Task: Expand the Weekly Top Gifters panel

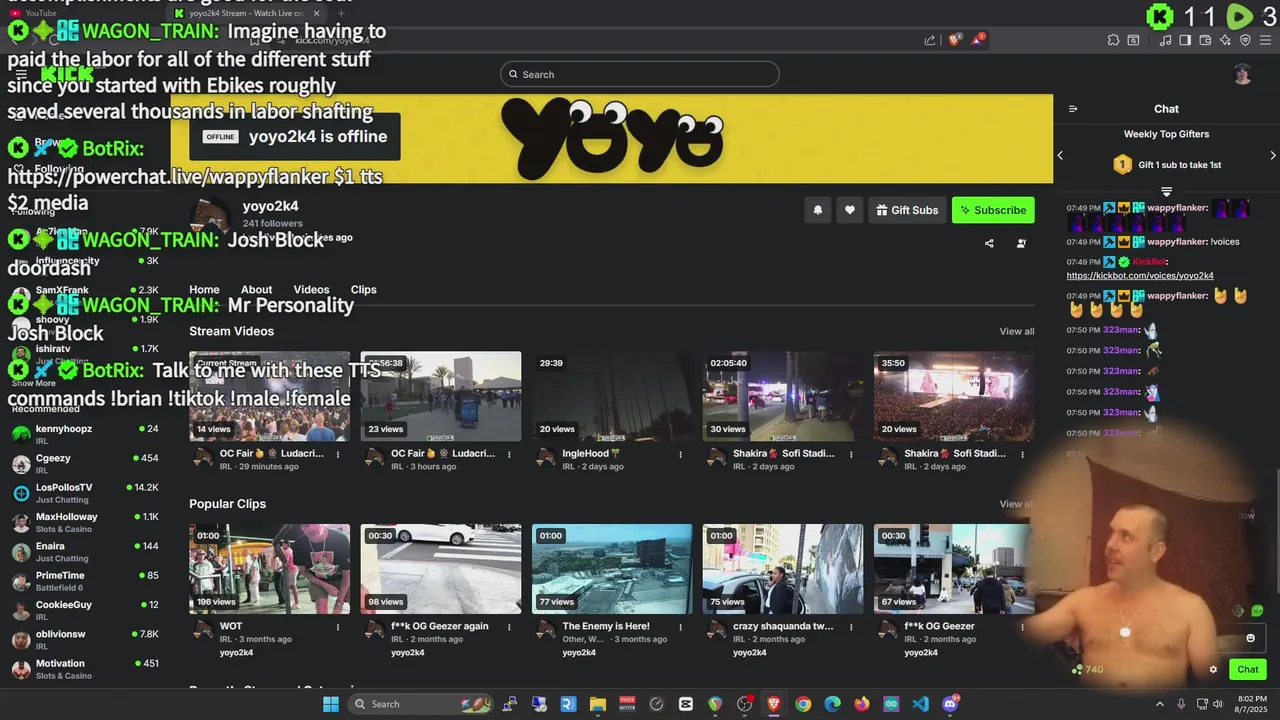Action: [1166, 191]
